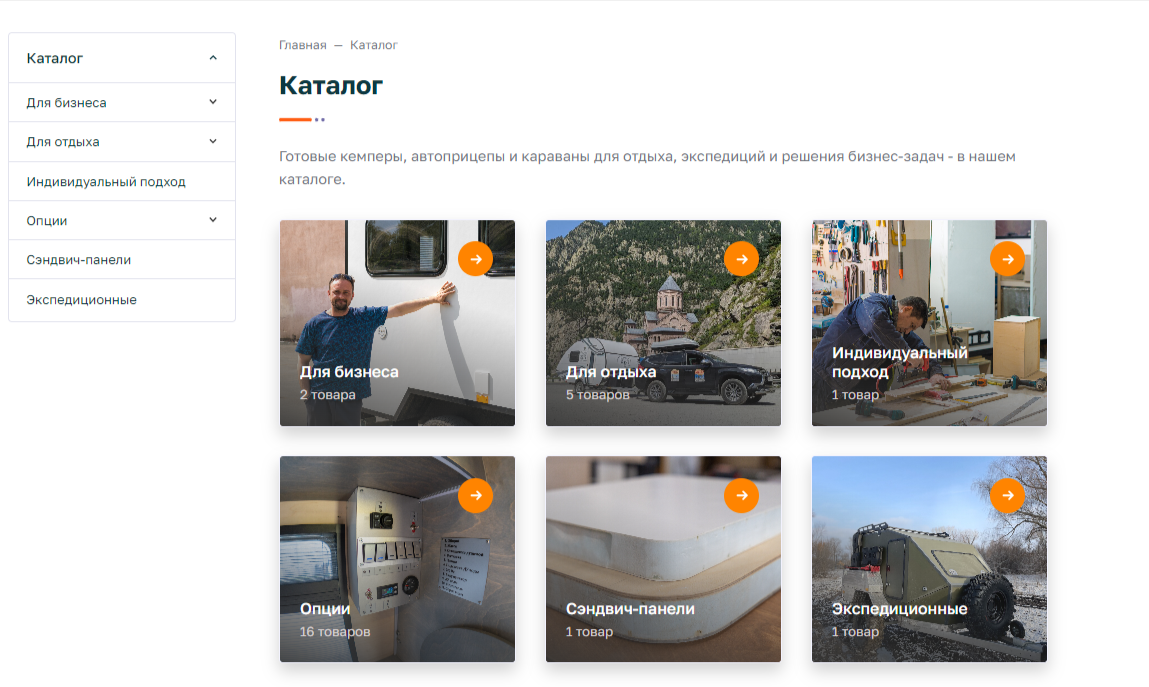Expand Для отдыха submenu chevron
The image size is (1149, 687).
213,141
